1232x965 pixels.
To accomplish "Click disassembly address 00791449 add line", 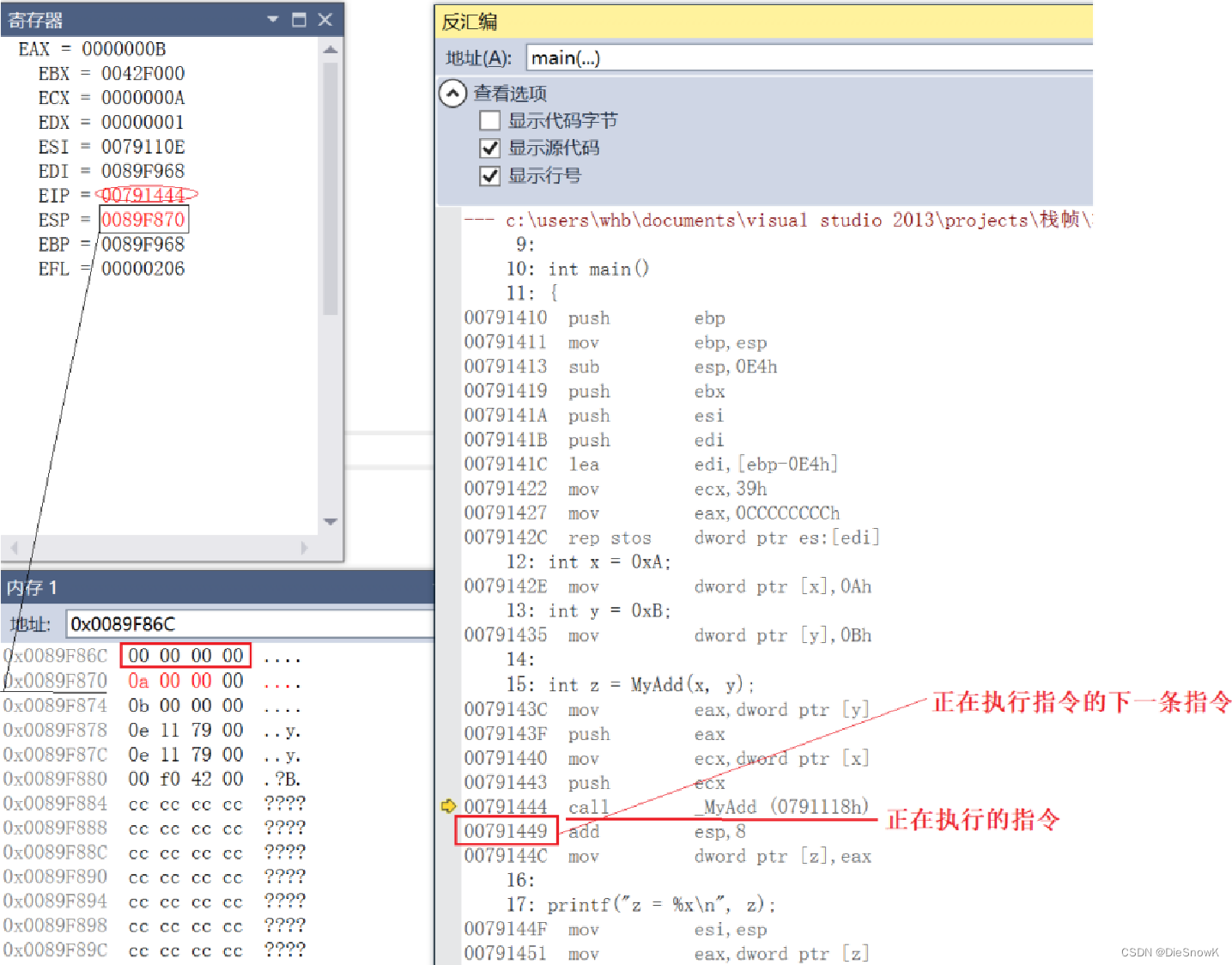I will click(506, 831).
